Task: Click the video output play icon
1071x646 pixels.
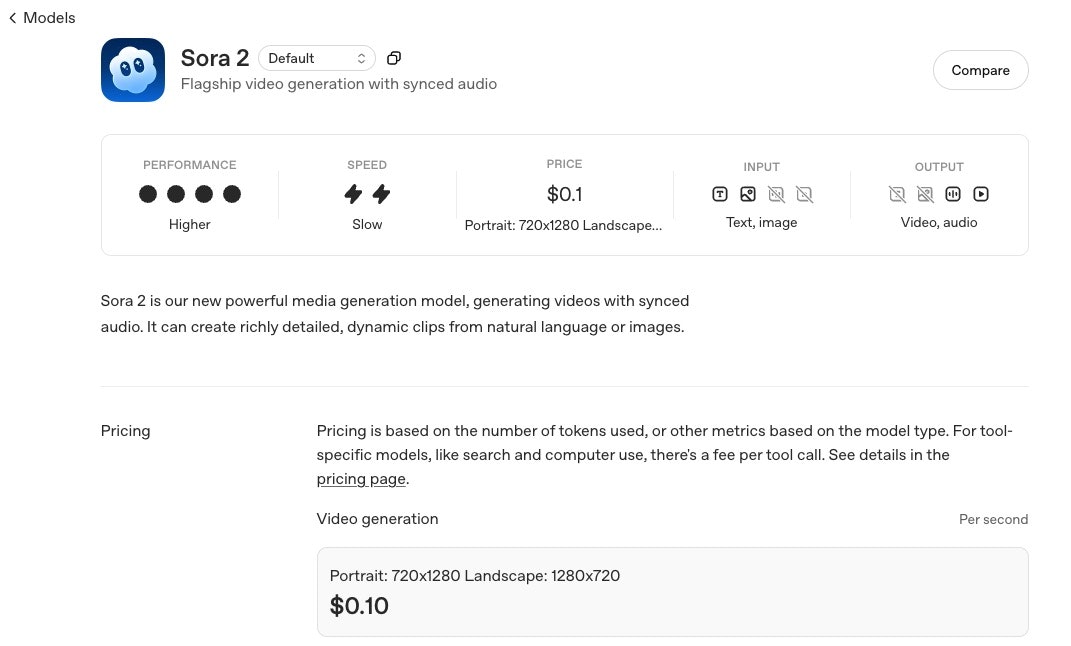Action: point(981,194)
